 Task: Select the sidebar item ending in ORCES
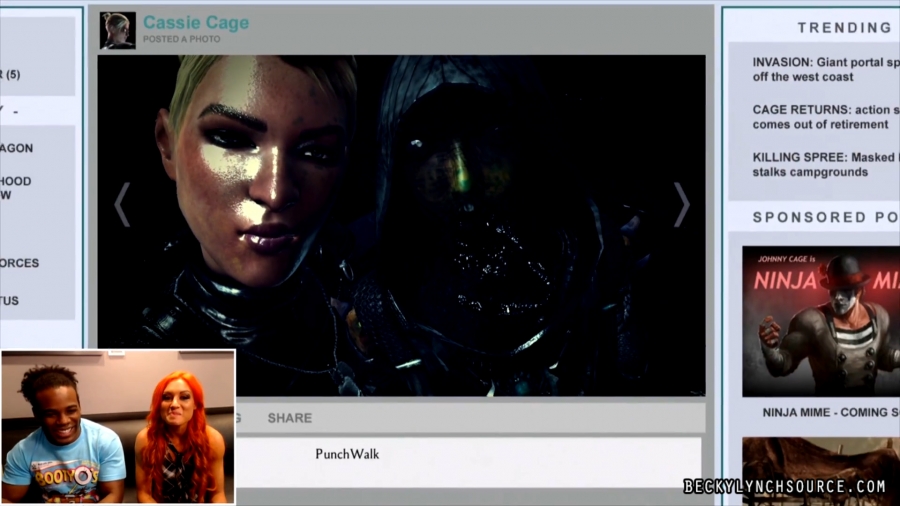point(22,263)
